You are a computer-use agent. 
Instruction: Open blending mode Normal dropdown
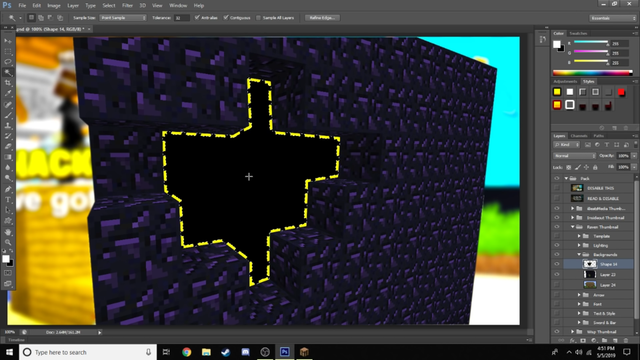click(575, 156)
